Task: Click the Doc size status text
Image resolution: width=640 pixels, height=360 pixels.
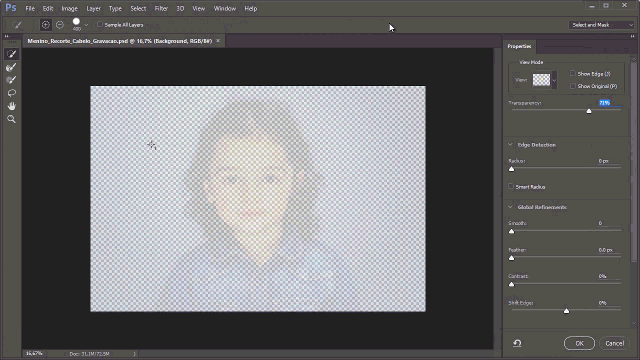Action: point(89,354)
